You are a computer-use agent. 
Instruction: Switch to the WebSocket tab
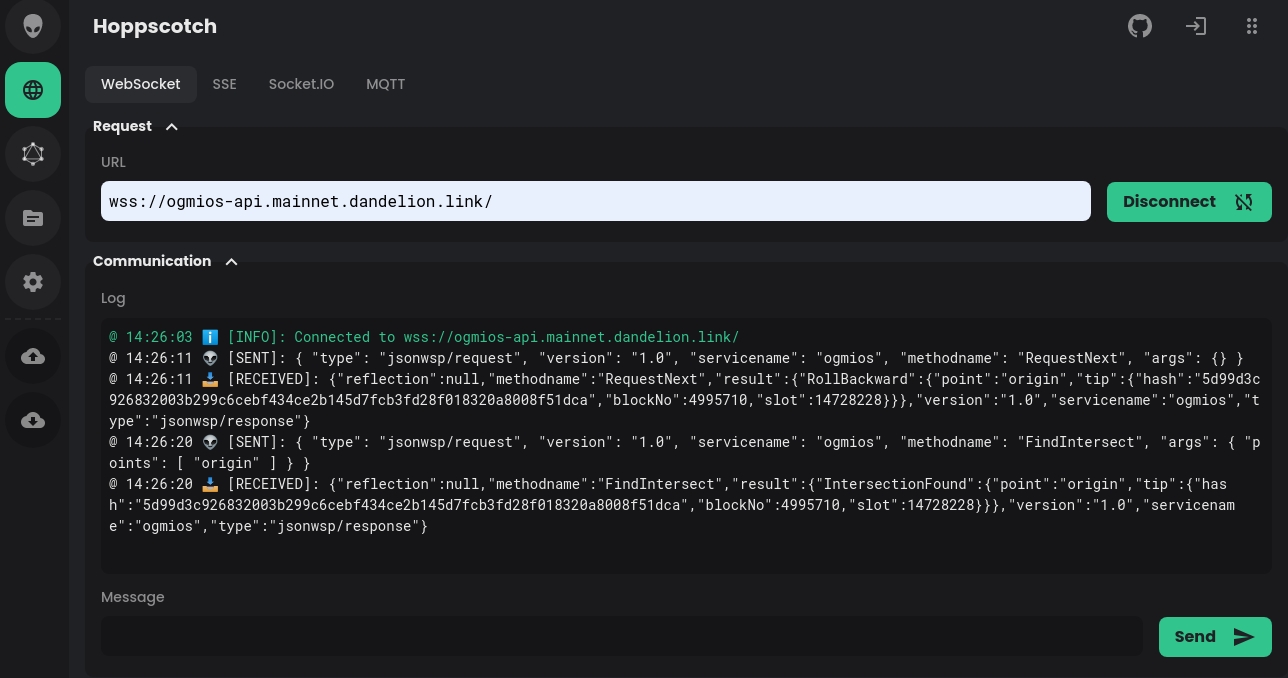tap(141, 84)
